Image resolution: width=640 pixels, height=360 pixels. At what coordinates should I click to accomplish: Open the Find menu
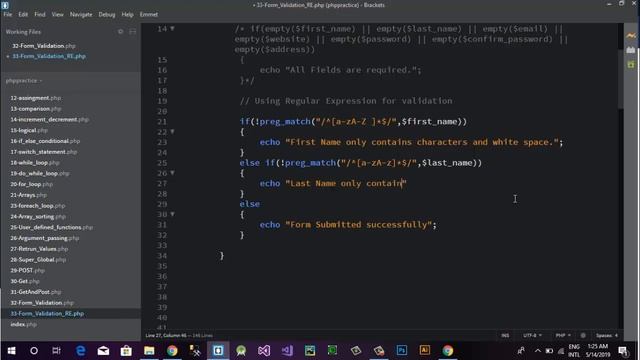[40, 14]
